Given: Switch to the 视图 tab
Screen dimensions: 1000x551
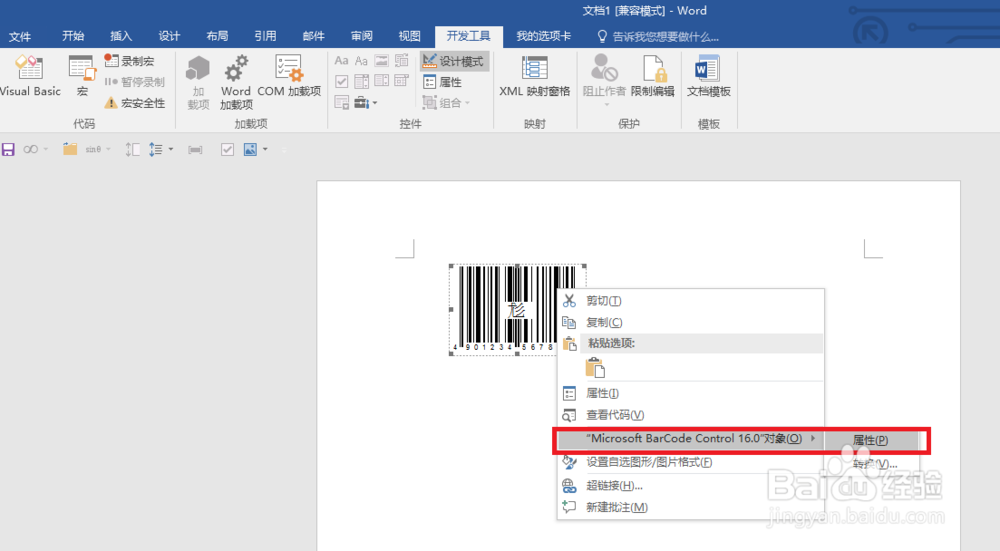Looking at the screenshot, I should point(409,36).
